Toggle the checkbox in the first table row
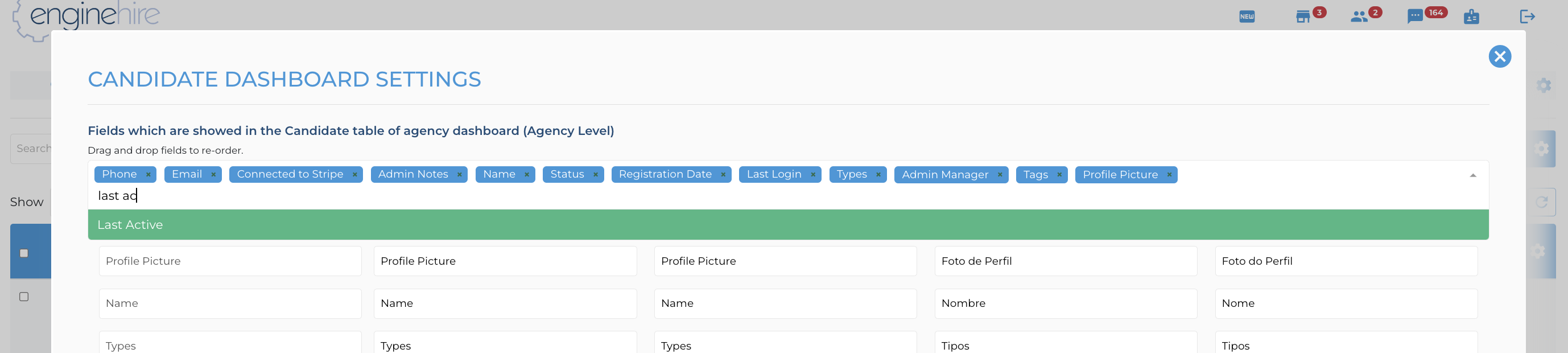The height and width of the screenshot is (353, 1568). [x=24, y=297]
